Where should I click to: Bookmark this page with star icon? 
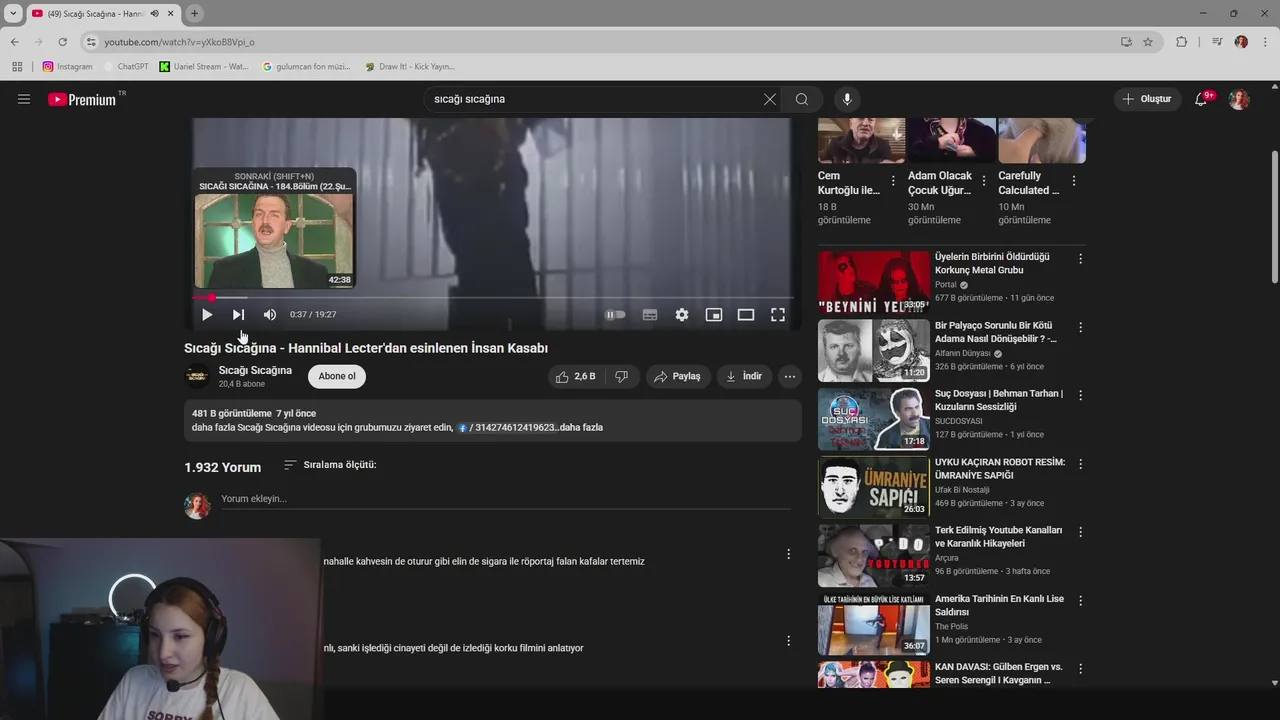tap(1148, 42)
